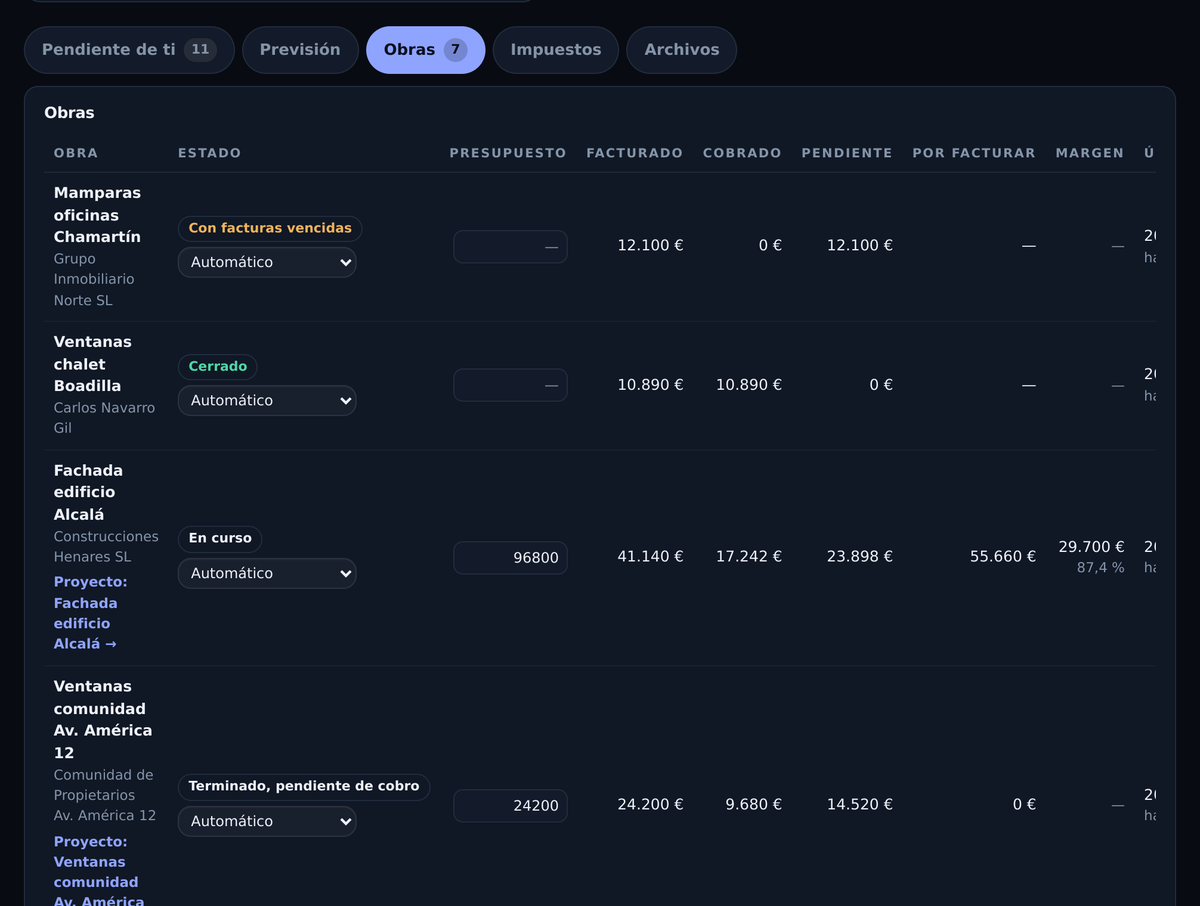This screenshot has height=906, width=1200.
Task: Open the Proyecto: Fachada edificio Alcalá link
Action: 90,613
